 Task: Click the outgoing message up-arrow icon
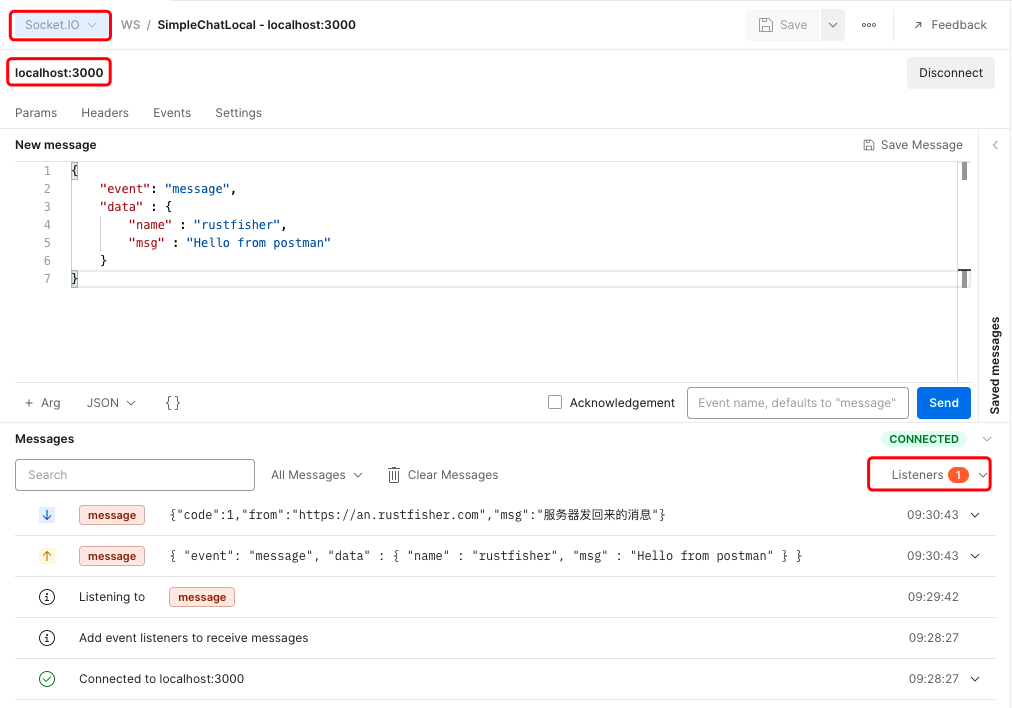point(47,556)
